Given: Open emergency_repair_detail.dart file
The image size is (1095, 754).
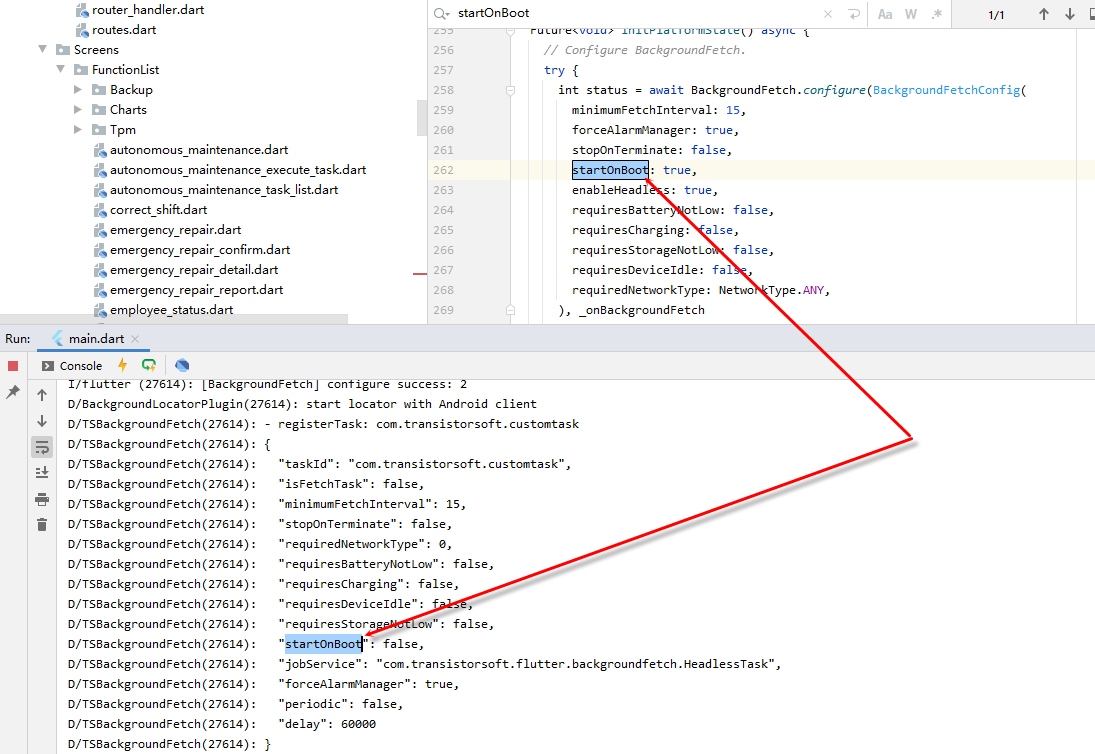Looking at the screenshot, I should [x=193, y=269].
